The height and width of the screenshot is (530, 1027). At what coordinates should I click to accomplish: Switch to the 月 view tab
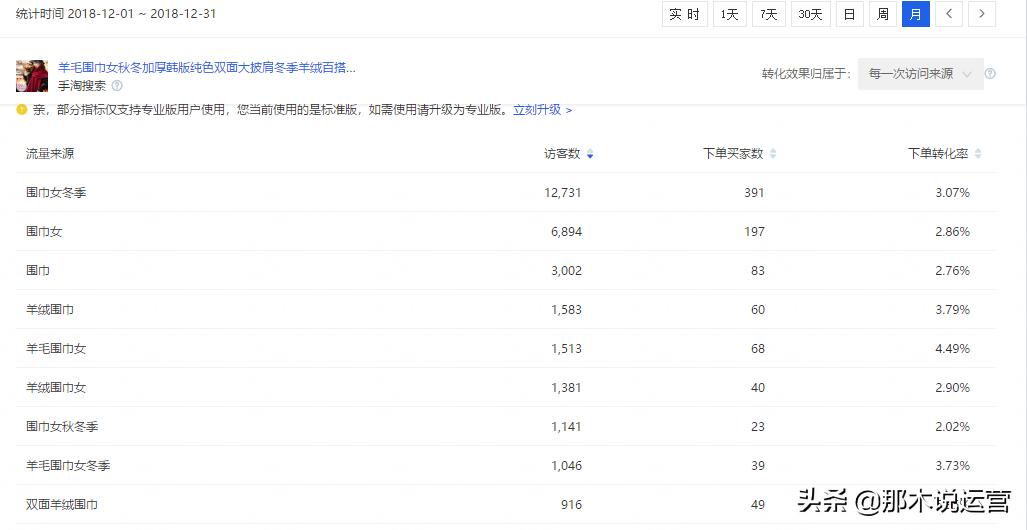coord(916,14)
